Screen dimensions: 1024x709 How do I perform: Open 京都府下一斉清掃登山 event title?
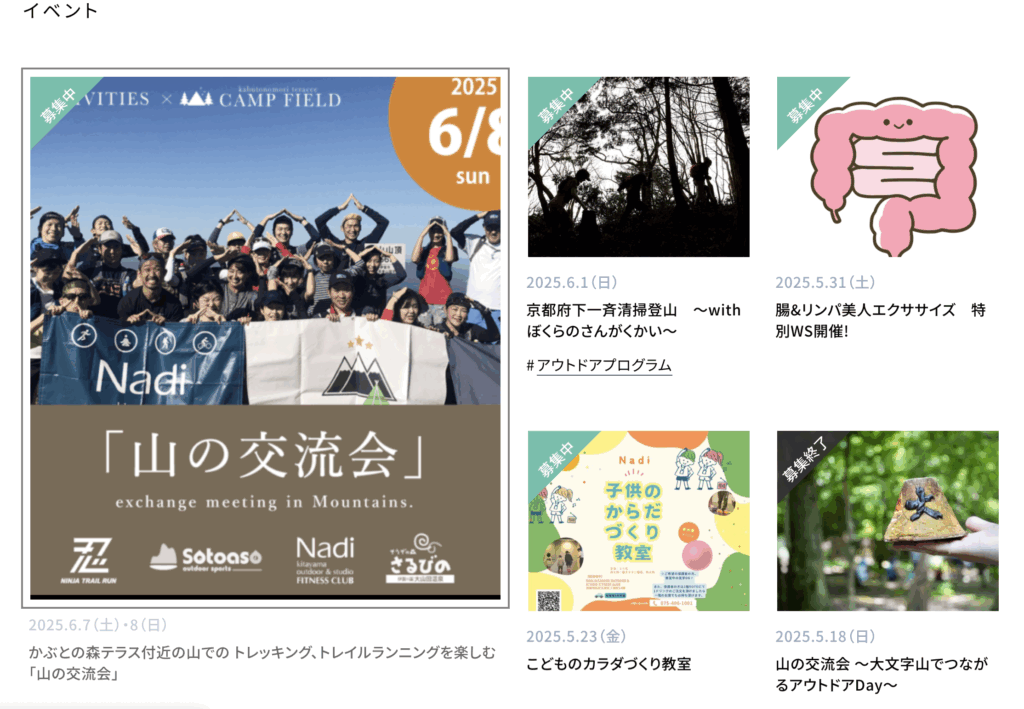pyautogui.click(x=633, y=320)
